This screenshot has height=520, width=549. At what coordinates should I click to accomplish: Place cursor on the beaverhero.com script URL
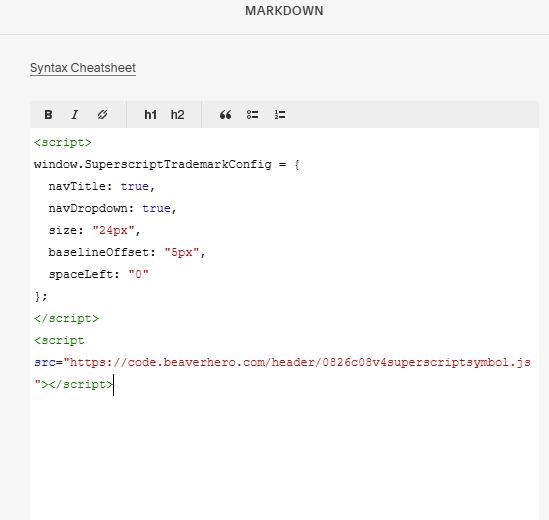(300, 362)
